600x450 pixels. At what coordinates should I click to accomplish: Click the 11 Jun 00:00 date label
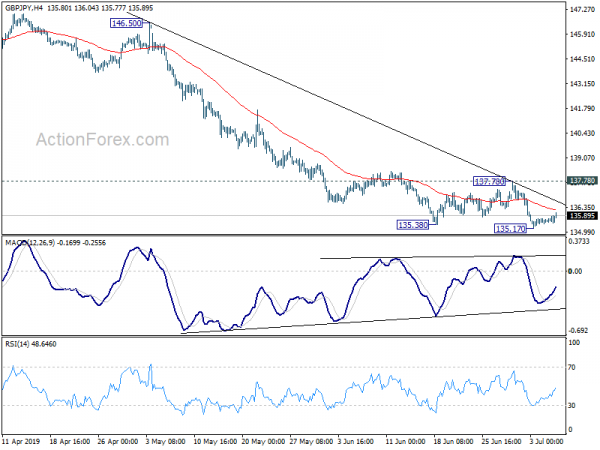coord(405,441)
